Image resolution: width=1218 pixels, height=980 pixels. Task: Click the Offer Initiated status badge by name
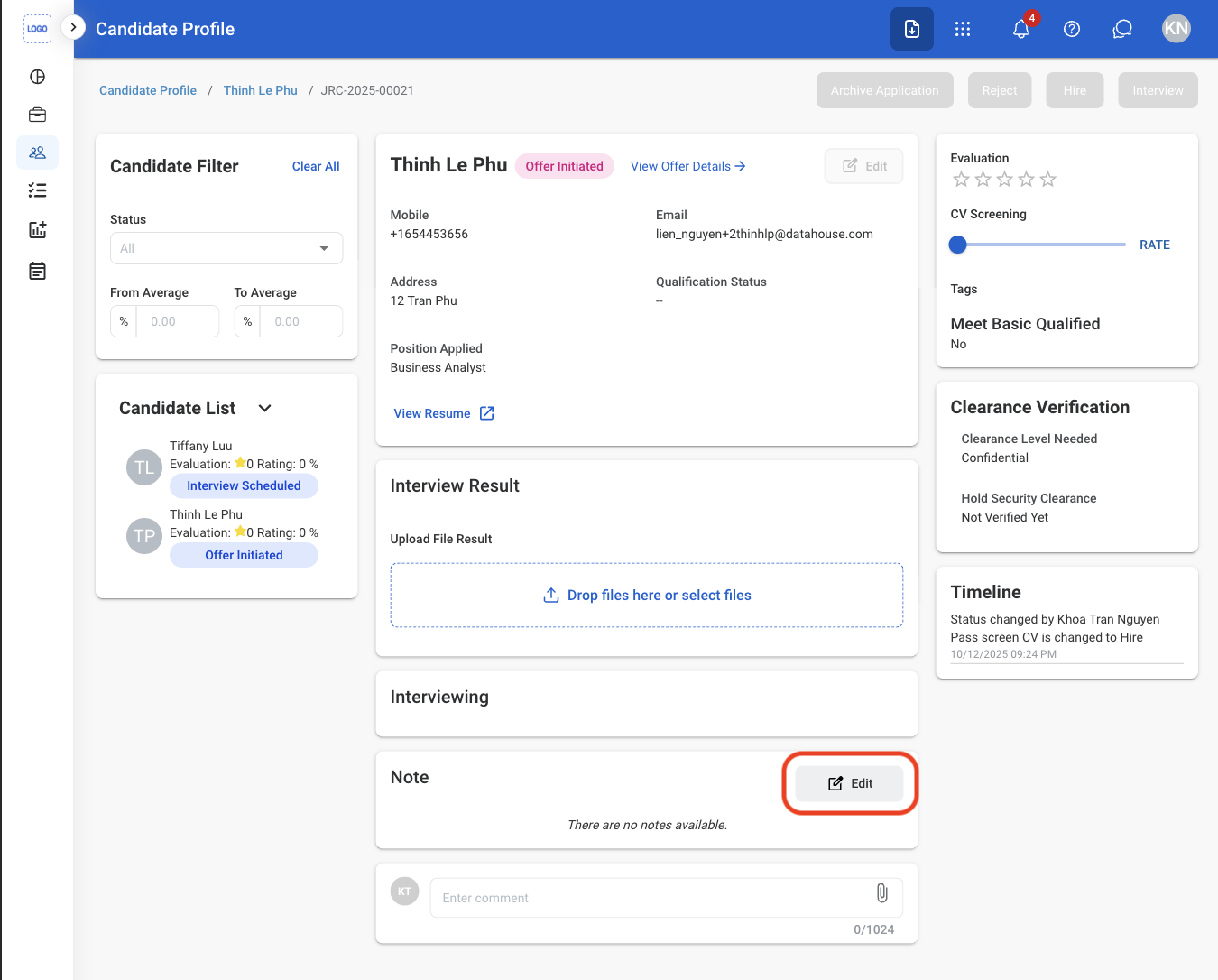pyautogui.click(x=565, y=166)
